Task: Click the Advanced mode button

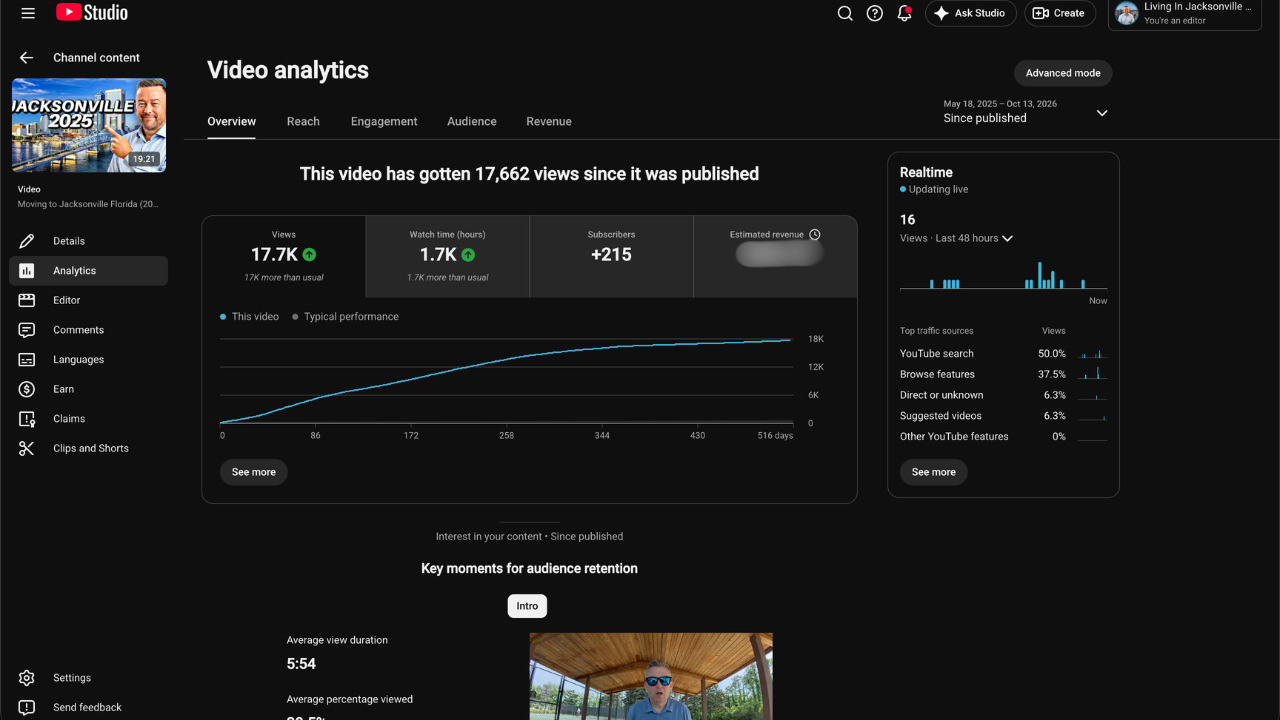Action: pyautogui.click(x=1063, y=73)
